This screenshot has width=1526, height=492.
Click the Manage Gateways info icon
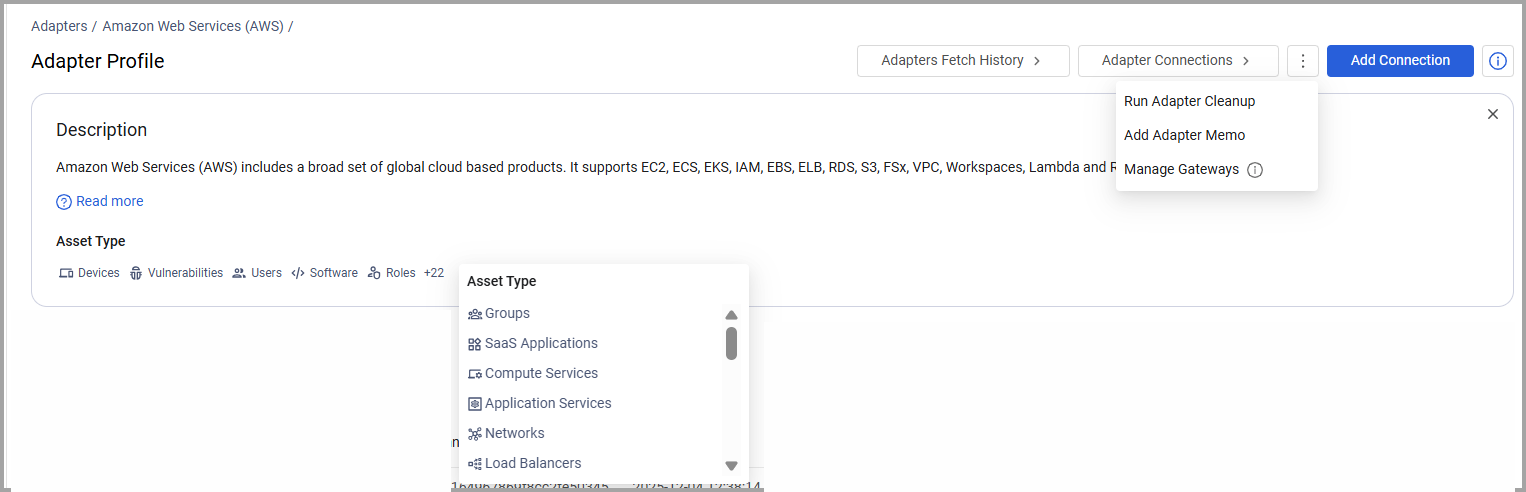[x=1255, y=170]
